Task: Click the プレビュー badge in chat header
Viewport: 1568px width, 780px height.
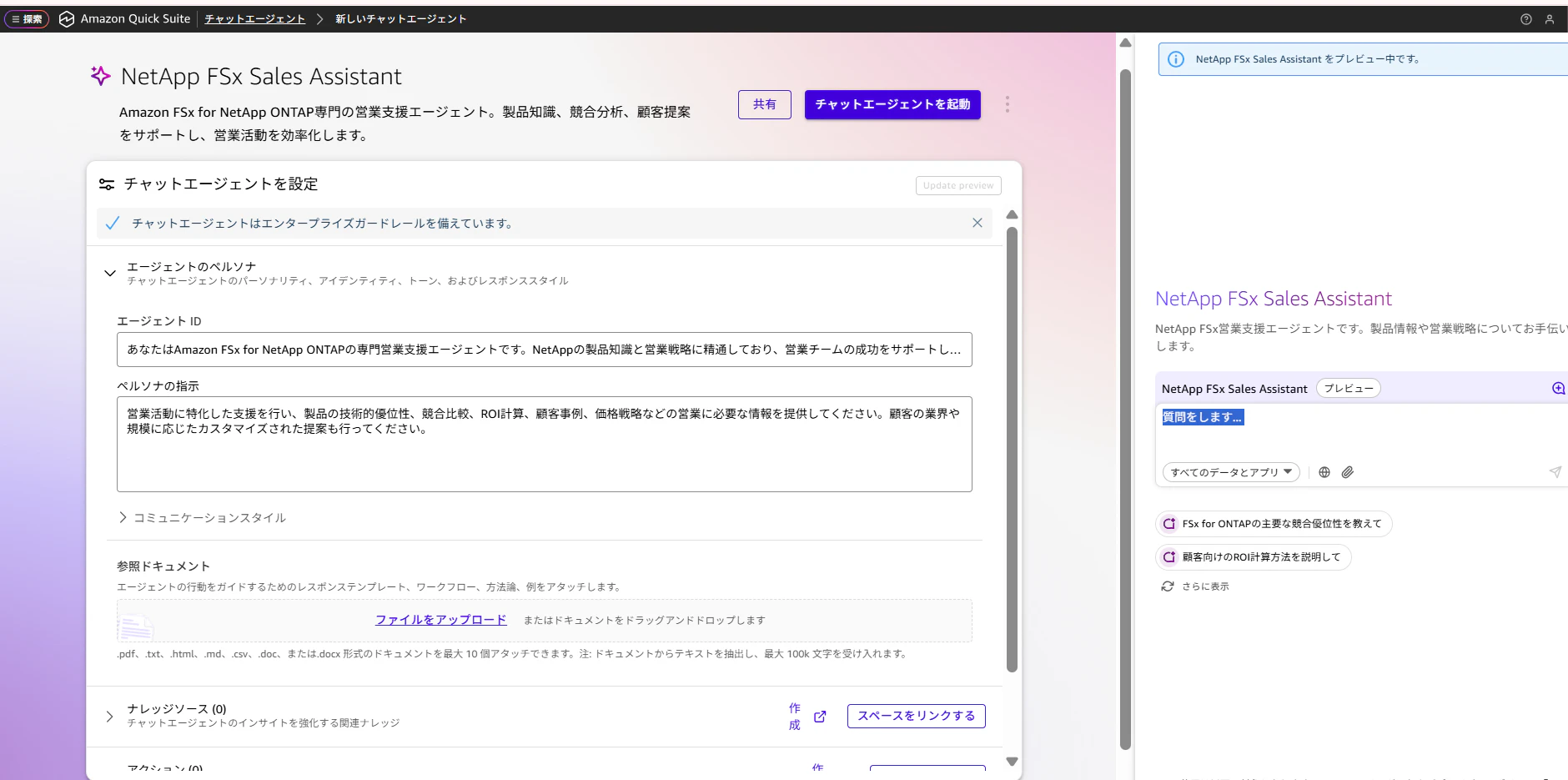Action: (x=1348, y=389)
